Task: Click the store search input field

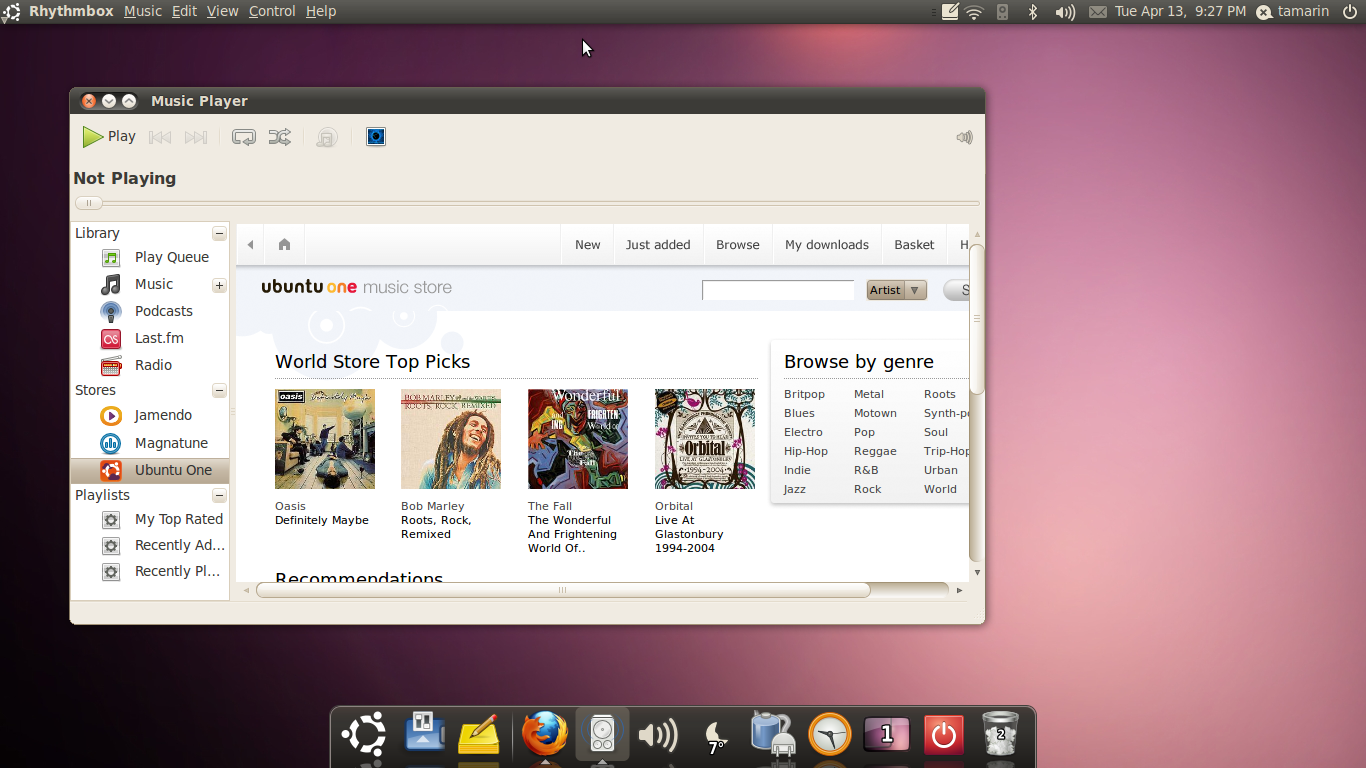Action: point(778,290)
